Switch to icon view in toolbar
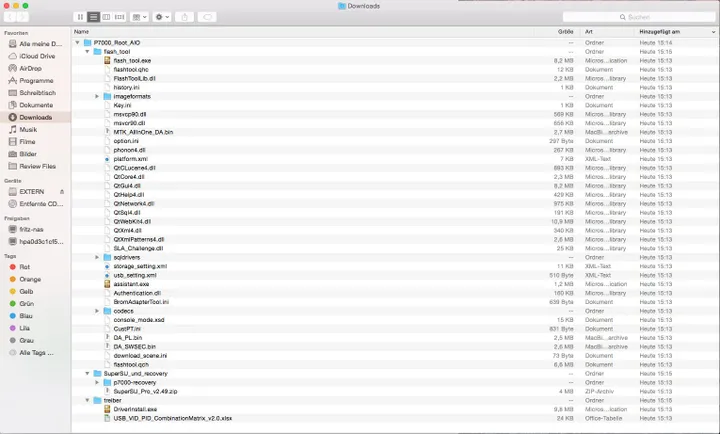 point(81,17)
